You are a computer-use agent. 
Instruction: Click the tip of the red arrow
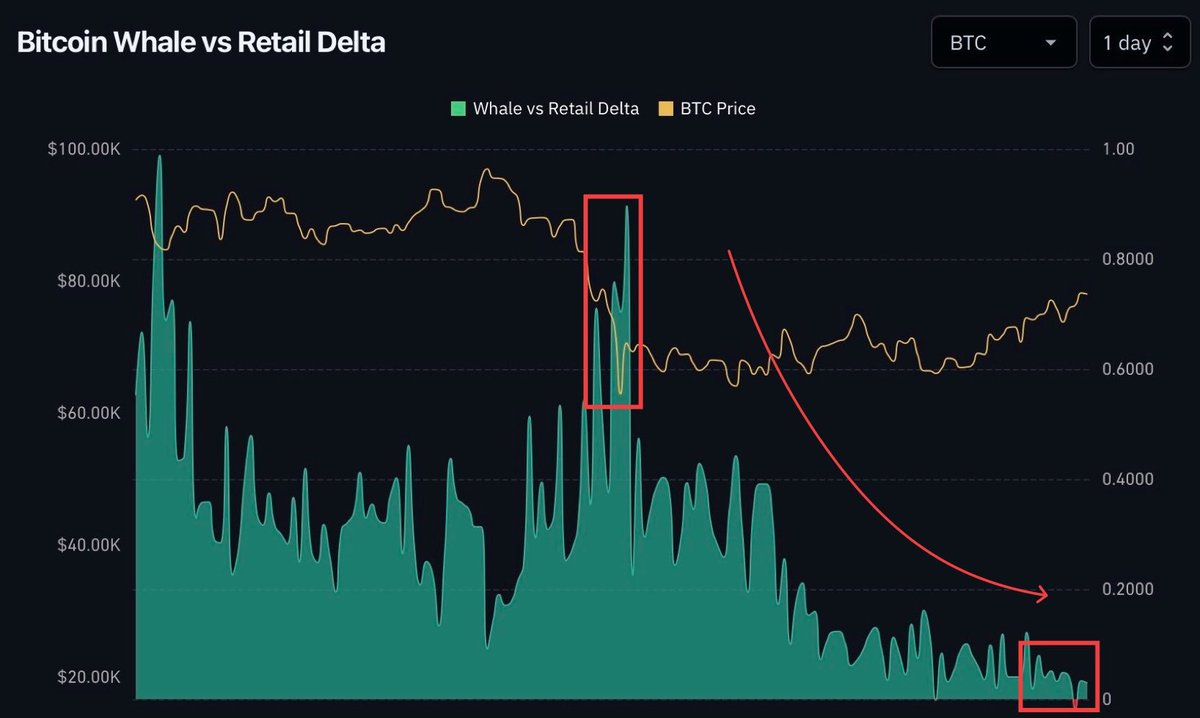coord(1046,595)
